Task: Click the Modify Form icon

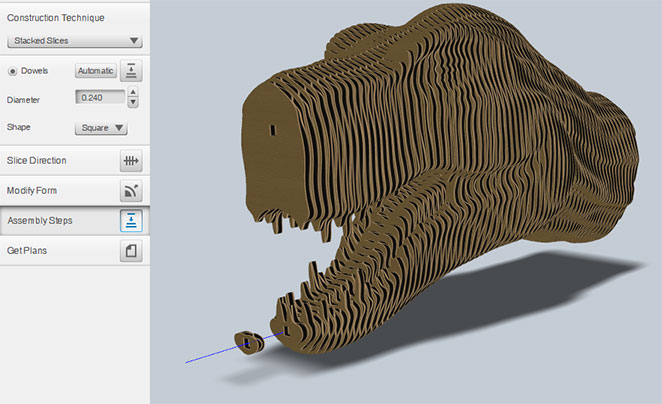Action: (131, 191)
